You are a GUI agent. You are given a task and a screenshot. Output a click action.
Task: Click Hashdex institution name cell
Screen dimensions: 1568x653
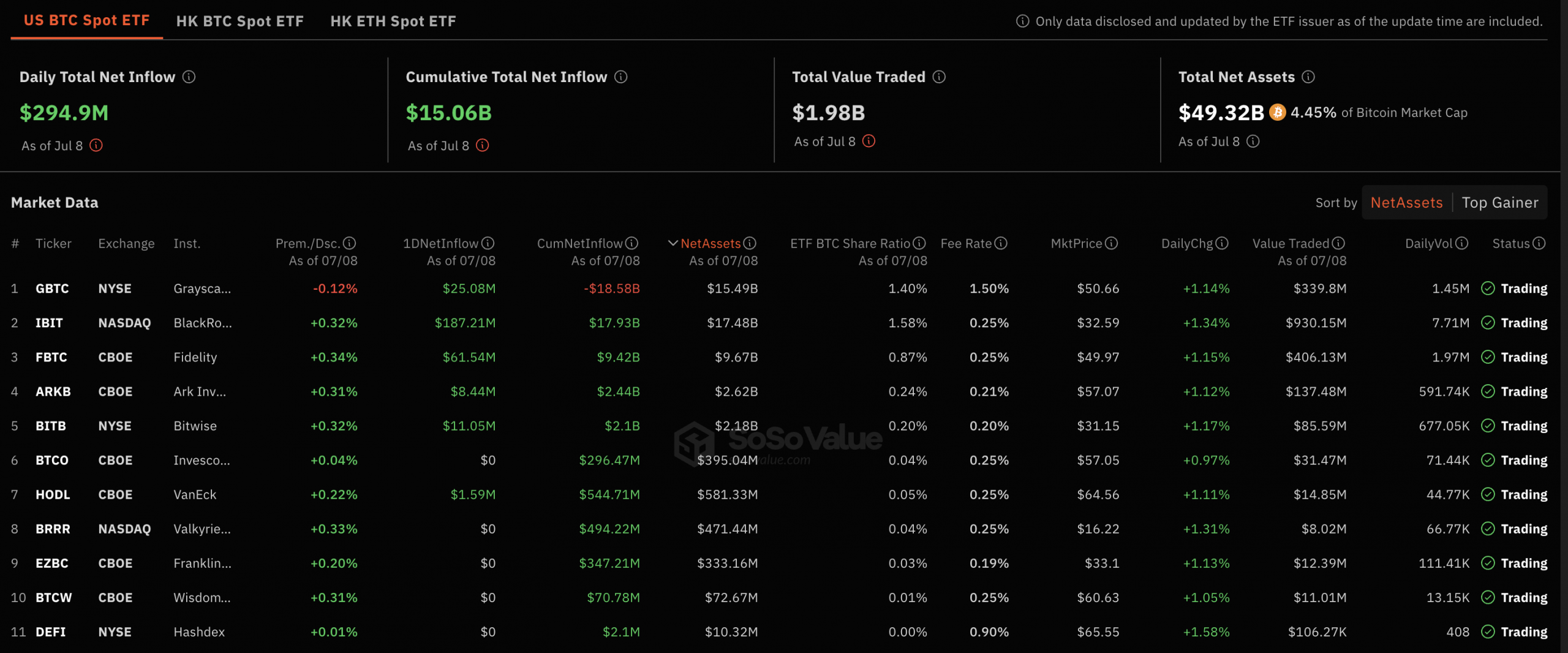[199, 631]
